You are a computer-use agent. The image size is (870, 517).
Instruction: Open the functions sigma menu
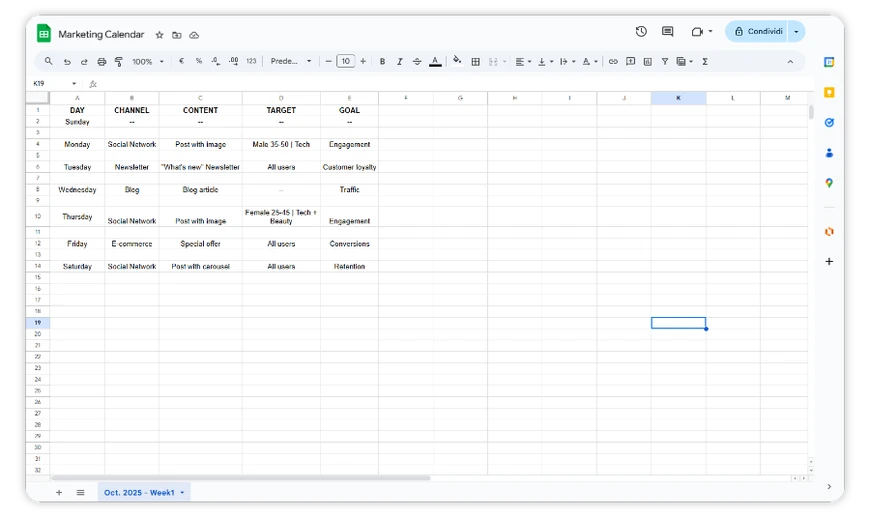coord(705,62)
